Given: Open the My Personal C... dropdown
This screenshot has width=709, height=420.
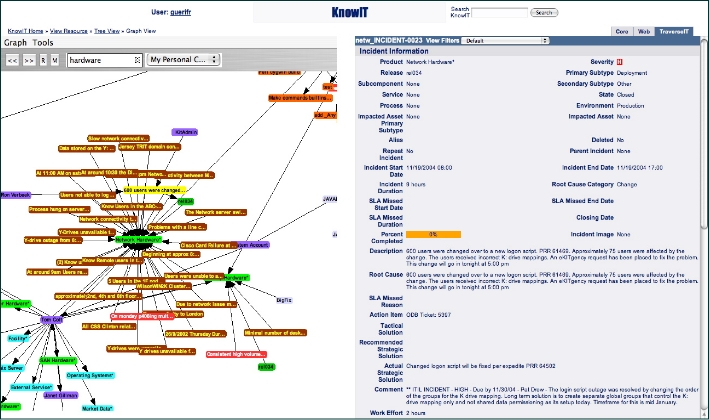Looking at the screenshot, I should point(183,60).
